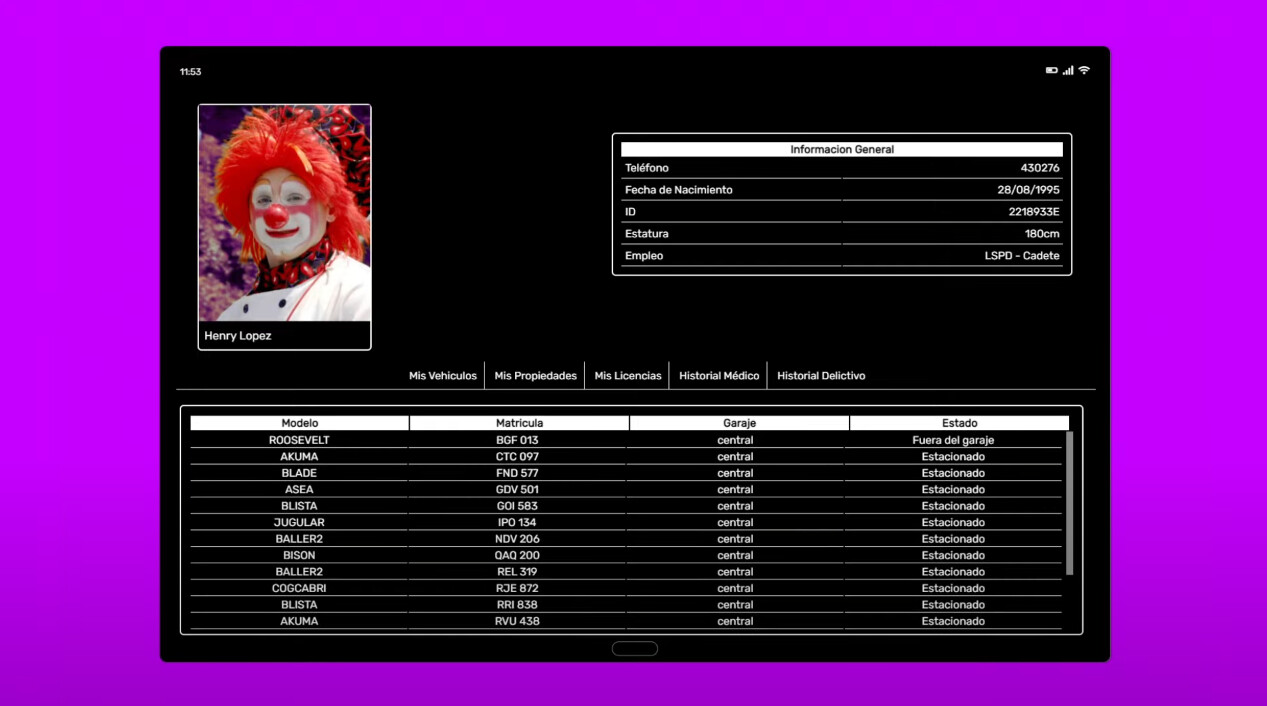The height and width of the screenshot is (706, 1267).
Task: Click the LSPD - Cadete job value
Action: point(1022,256)
